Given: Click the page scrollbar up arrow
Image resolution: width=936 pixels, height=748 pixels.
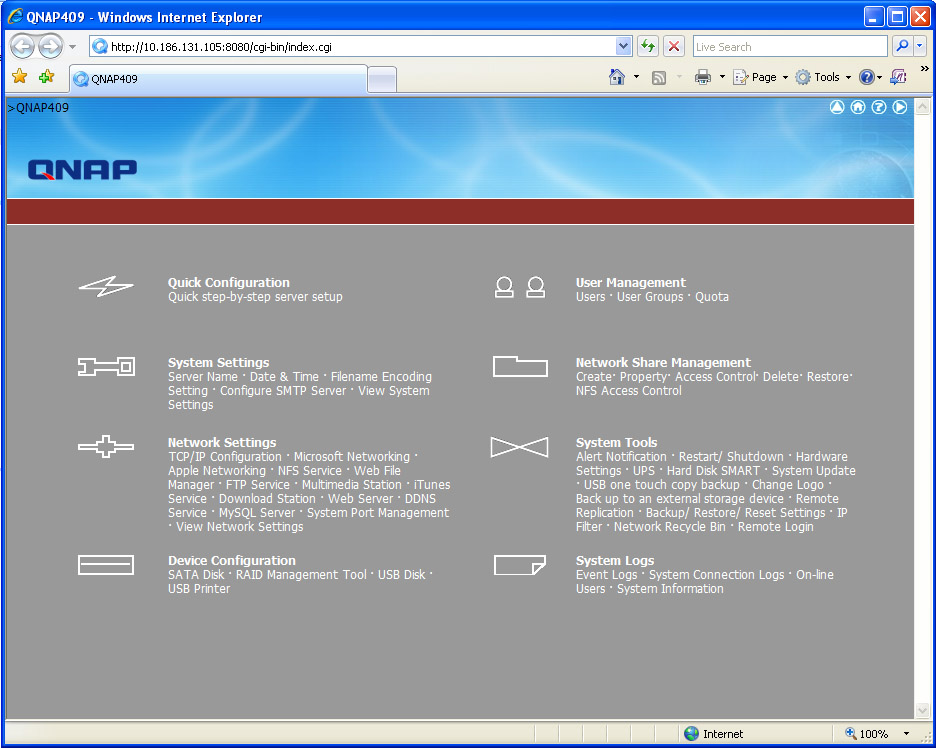Looking at the screenshot, I should point(922,107).
